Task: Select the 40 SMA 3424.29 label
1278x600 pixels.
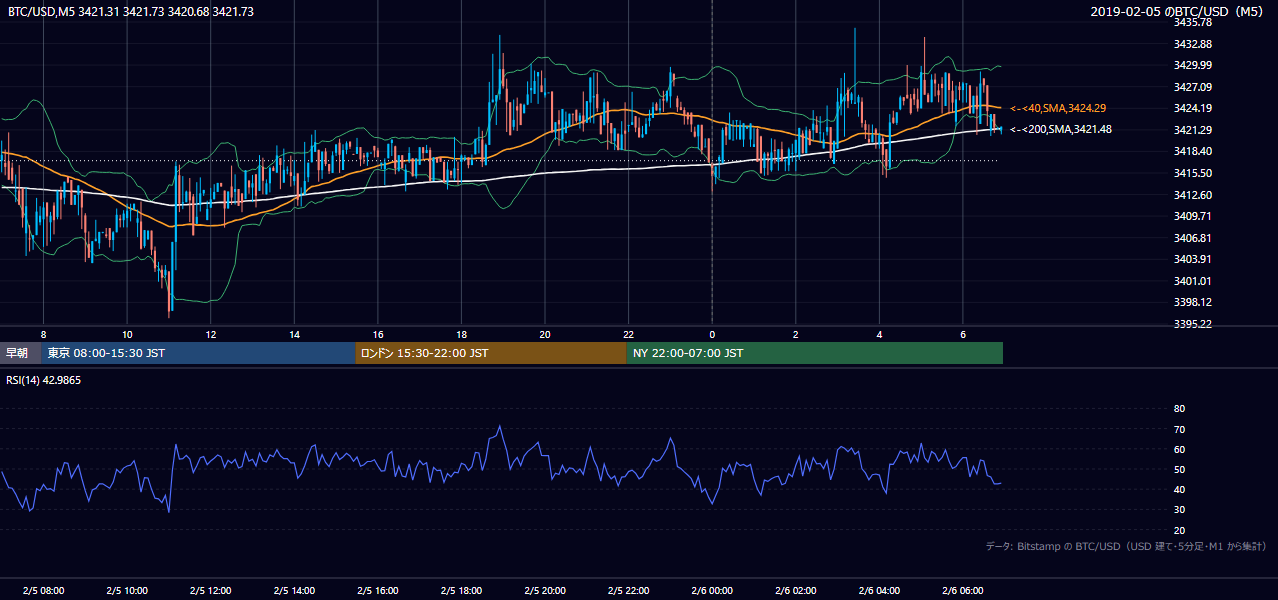Action: pyautogui.click(x=1058, y=108)
